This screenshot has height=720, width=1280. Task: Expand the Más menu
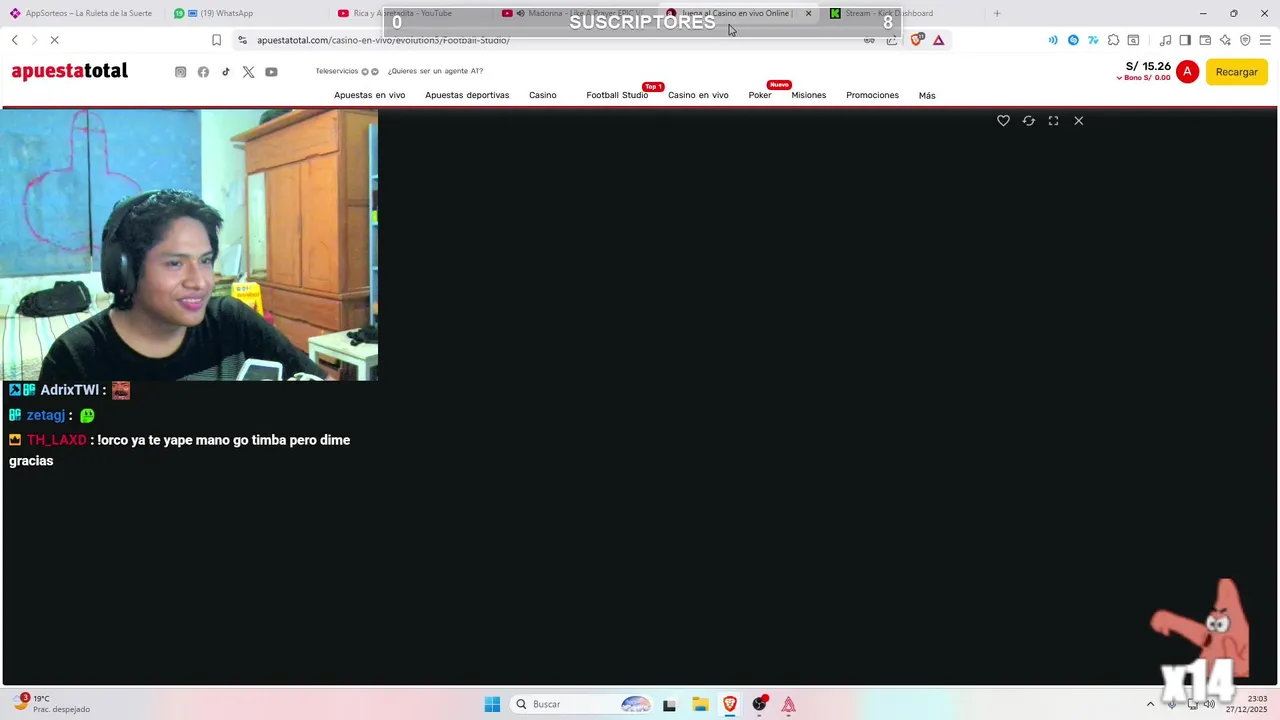[927, 96]
